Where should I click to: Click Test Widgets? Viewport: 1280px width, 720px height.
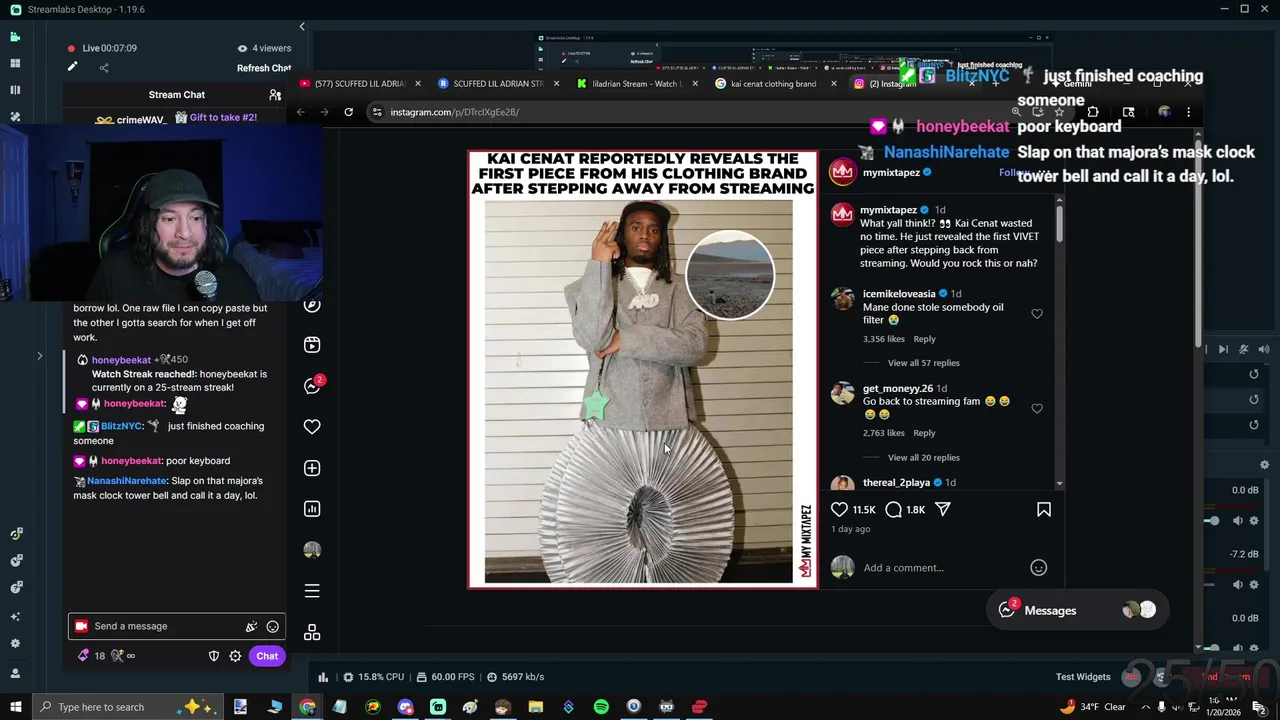pos(1083,677)
